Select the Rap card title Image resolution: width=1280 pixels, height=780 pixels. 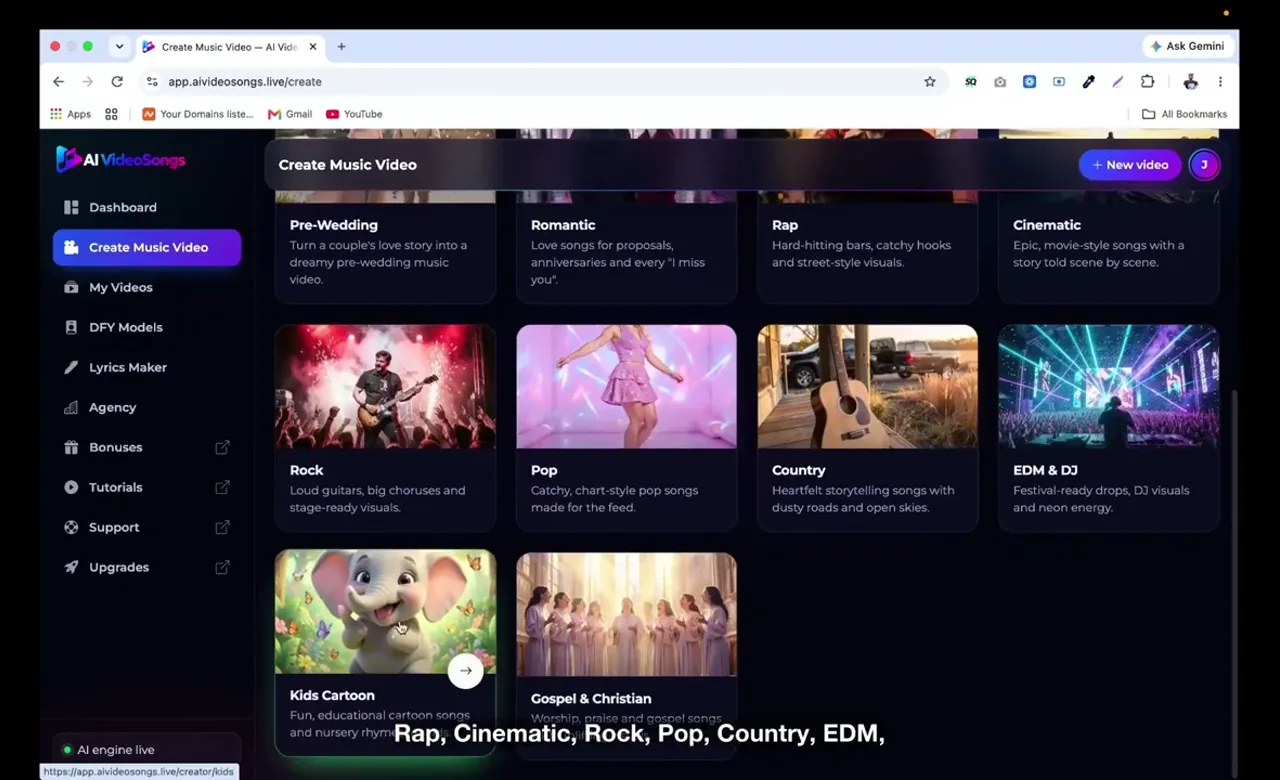click(x=785, y=225)
